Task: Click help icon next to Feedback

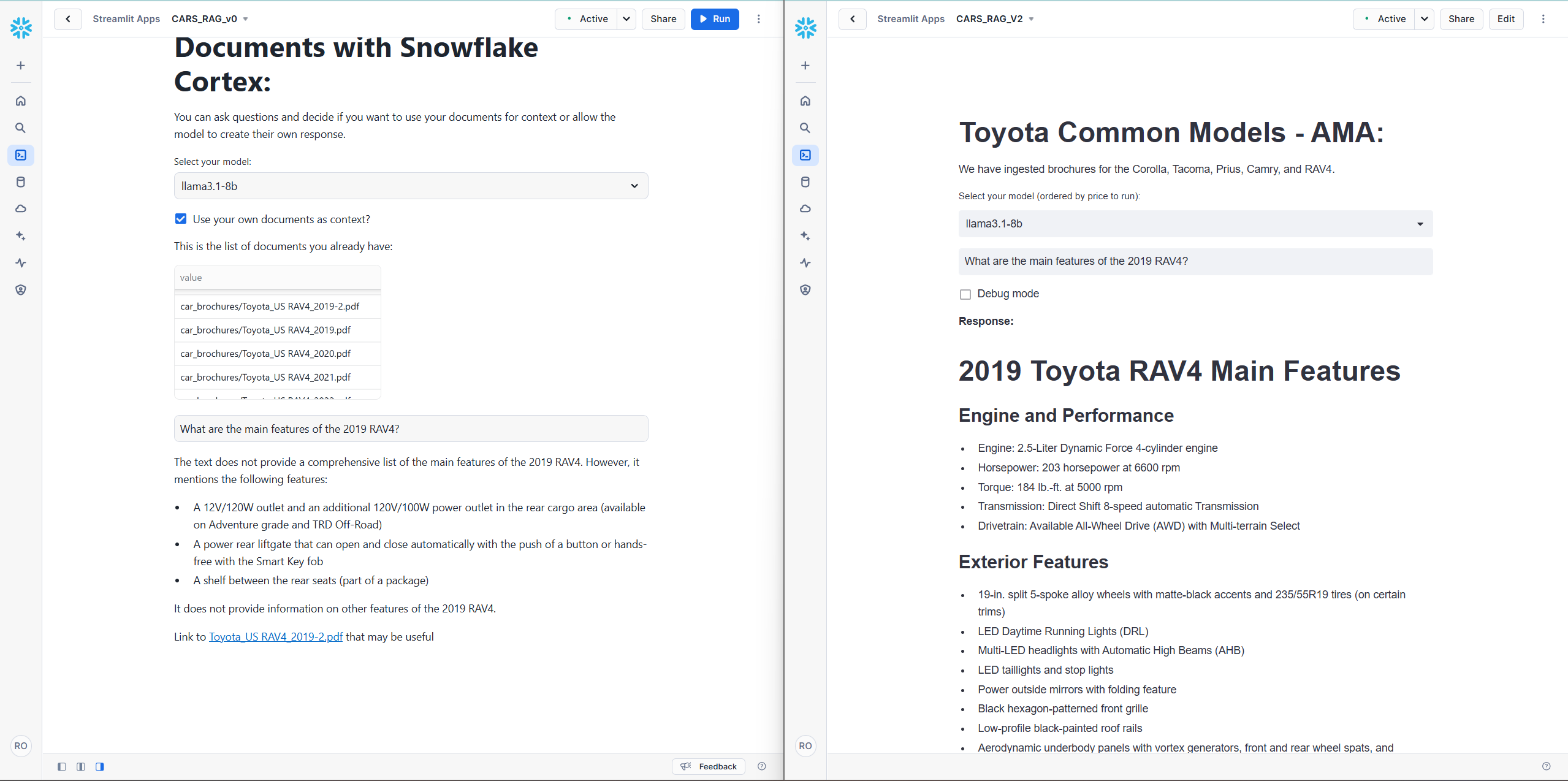Action: (x=762, y=766)
